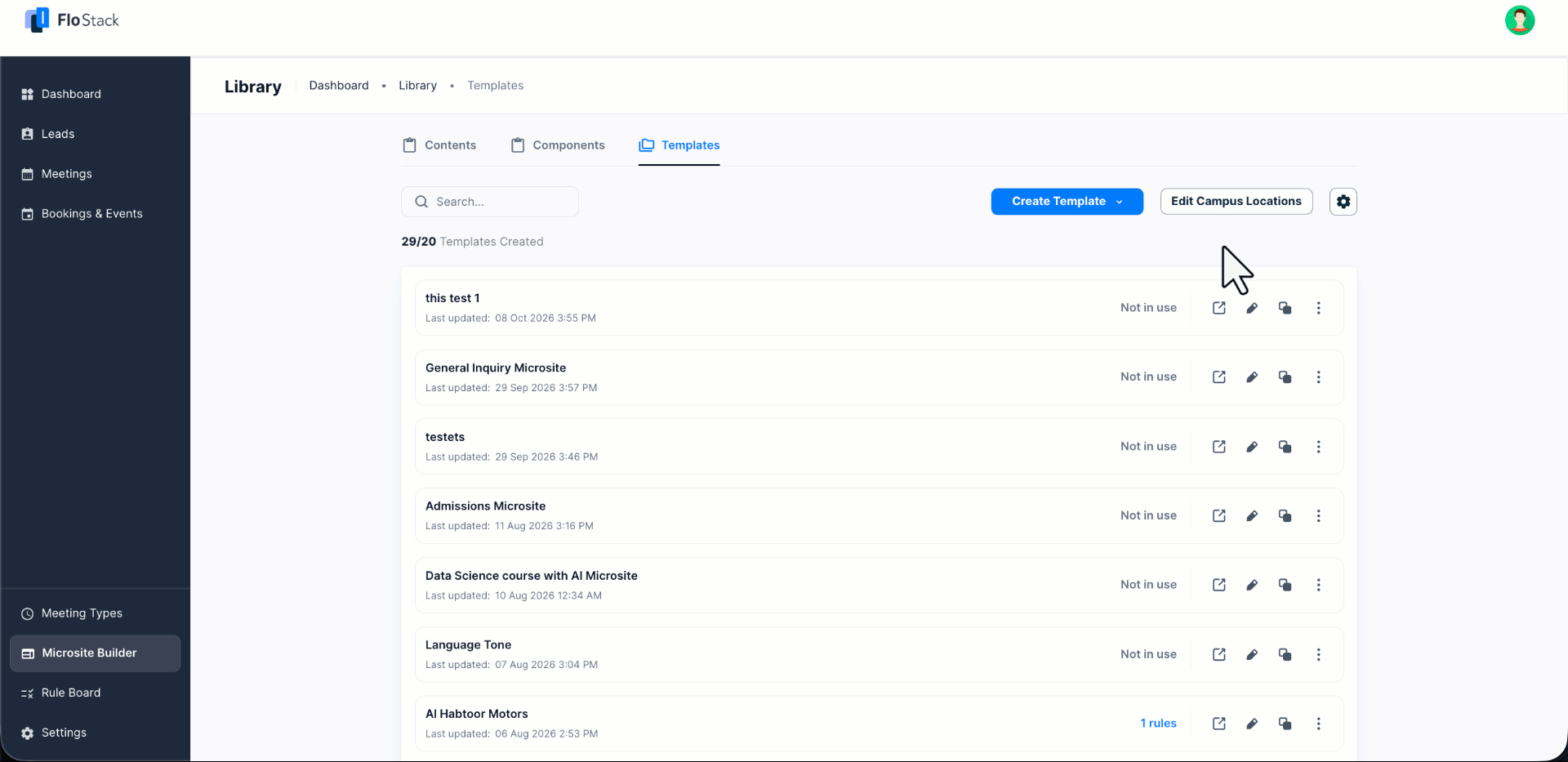Open 'this test 1' template in new tab

pos(1218,308)
